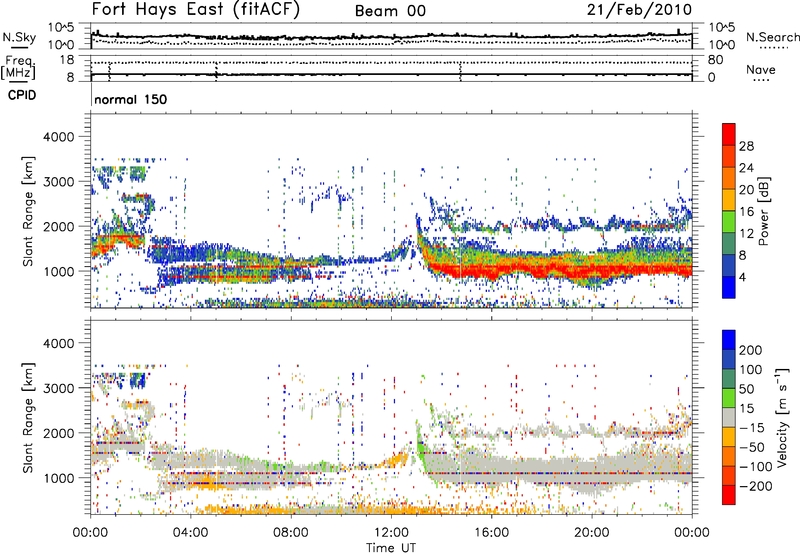Click the bottom blue Power colorbar segment
The width and height of the screenshot is (800, 554).
tap(729, 287)
